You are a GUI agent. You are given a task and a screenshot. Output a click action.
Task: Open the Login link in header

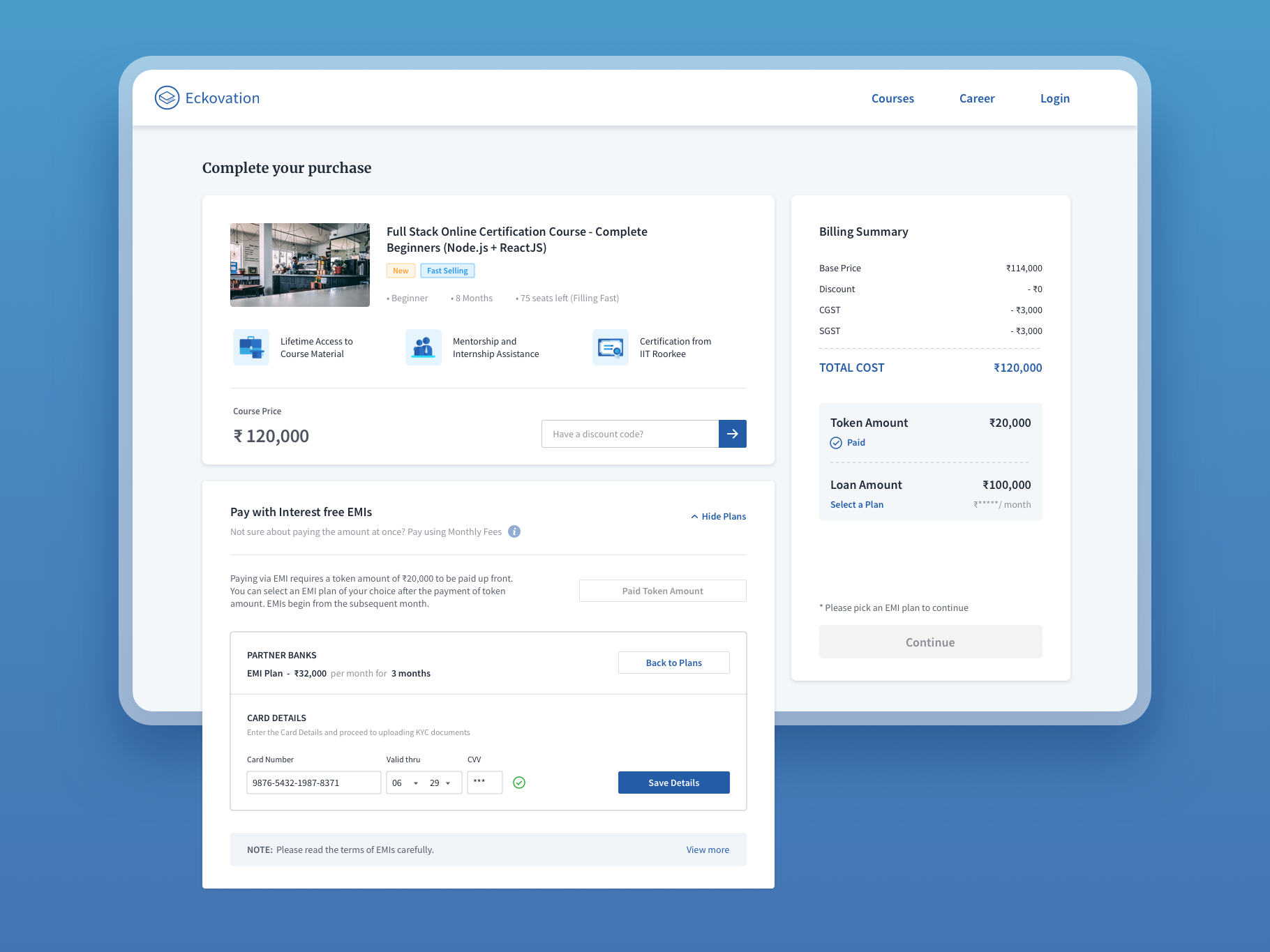(1055, 98)
